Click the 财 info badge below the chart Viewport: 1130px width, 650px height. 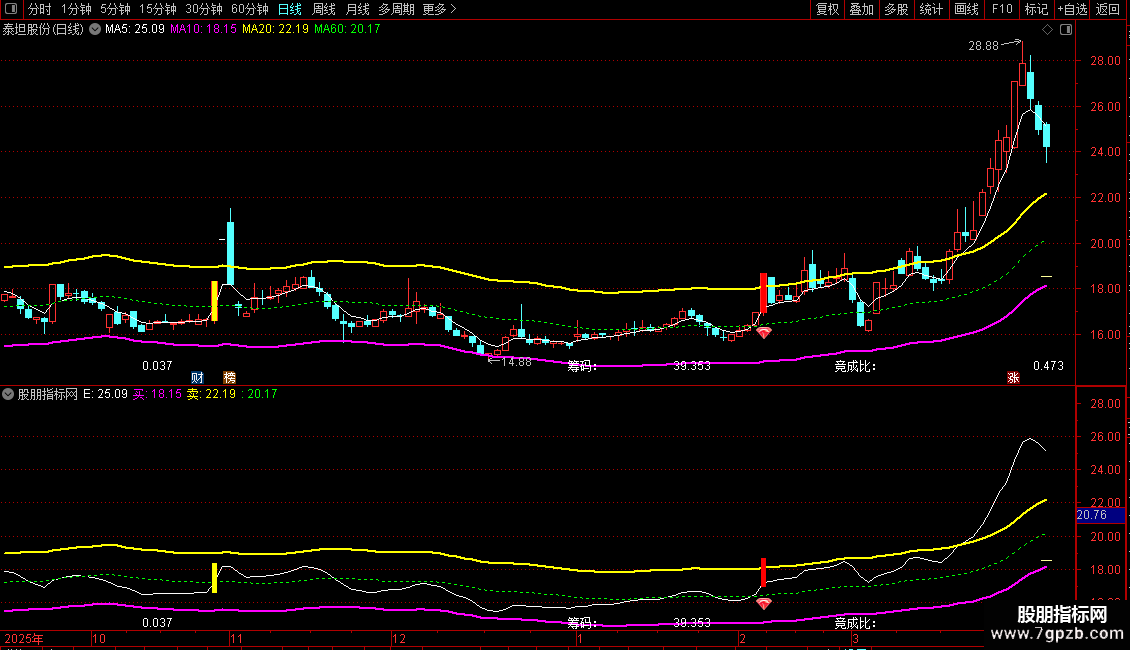pos(197,377)
